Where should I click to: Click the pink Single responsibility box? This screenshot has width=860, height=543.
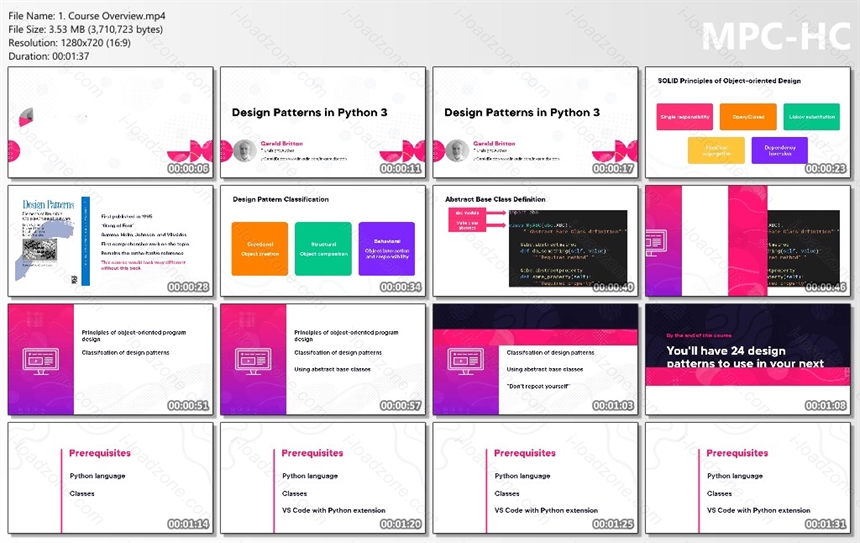[x=684, y=117]
